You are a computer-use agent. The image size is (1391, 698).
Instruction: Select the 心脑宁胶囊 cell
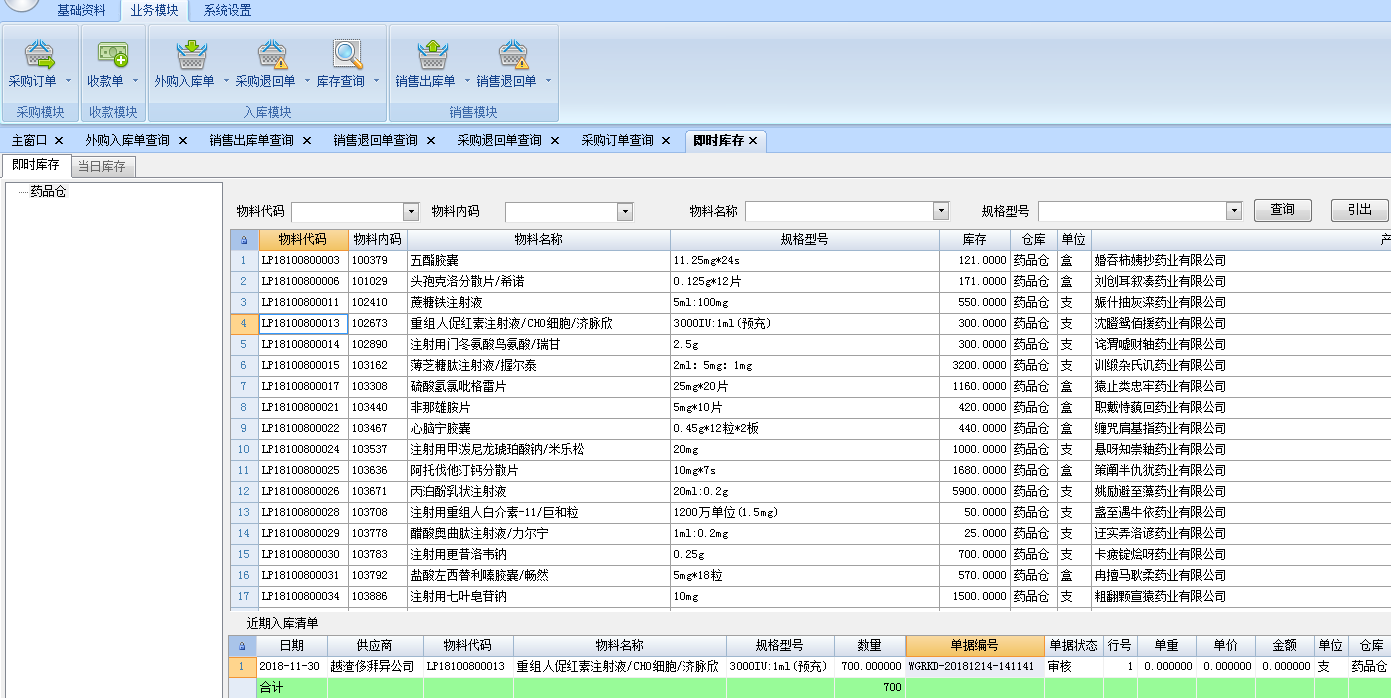coord(539,429)
